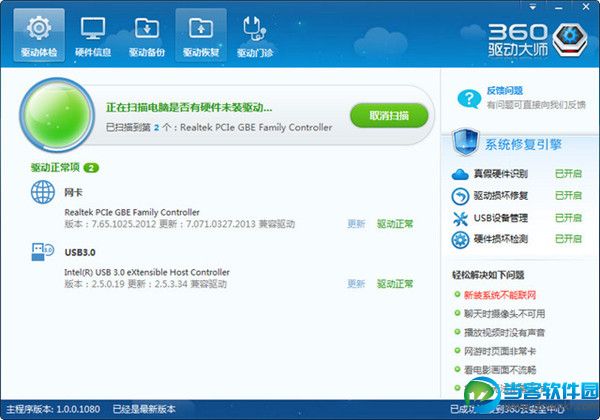This screenshot has height=420, width=600.
Task: Click the USB3.0 device icon
Action: tap(42, 252)
